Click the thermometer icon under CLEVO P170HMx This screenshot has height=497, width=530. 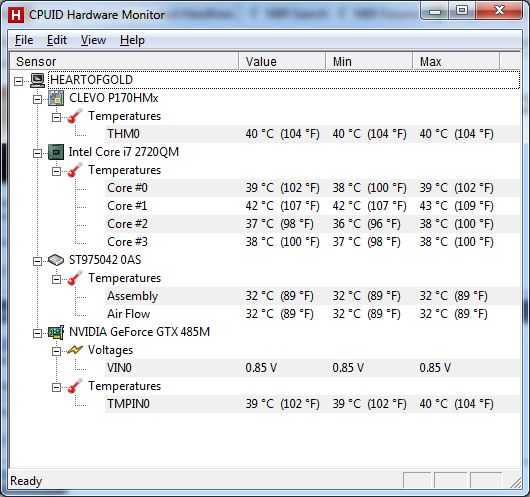tap(75, 116)
